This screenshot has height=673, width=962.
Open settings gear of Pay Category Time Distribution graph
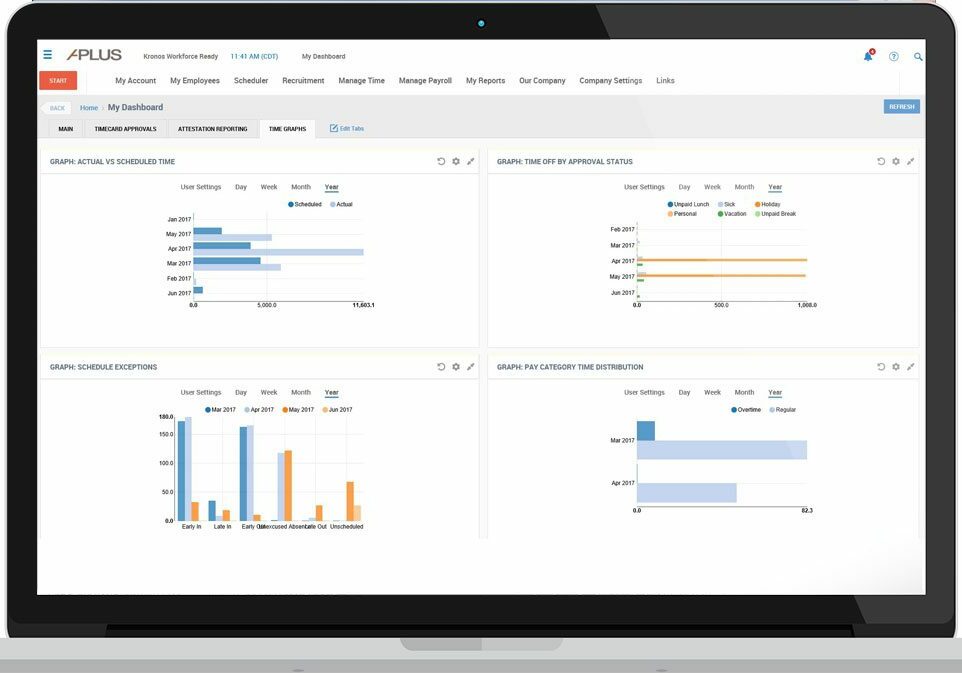(896, 367)
